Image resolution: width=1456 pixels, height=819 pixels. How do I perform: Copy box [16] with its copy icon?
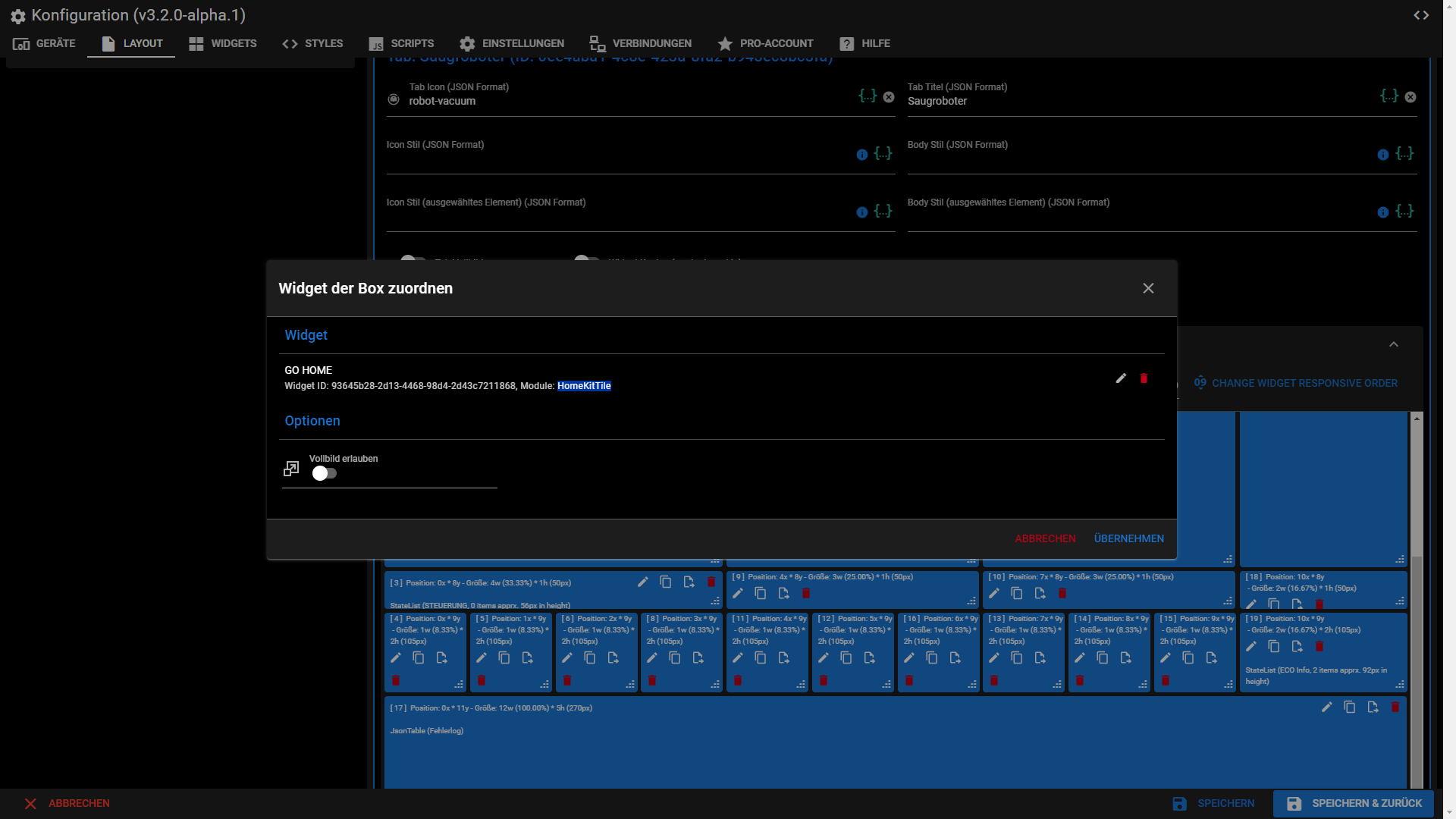(932, 658)
